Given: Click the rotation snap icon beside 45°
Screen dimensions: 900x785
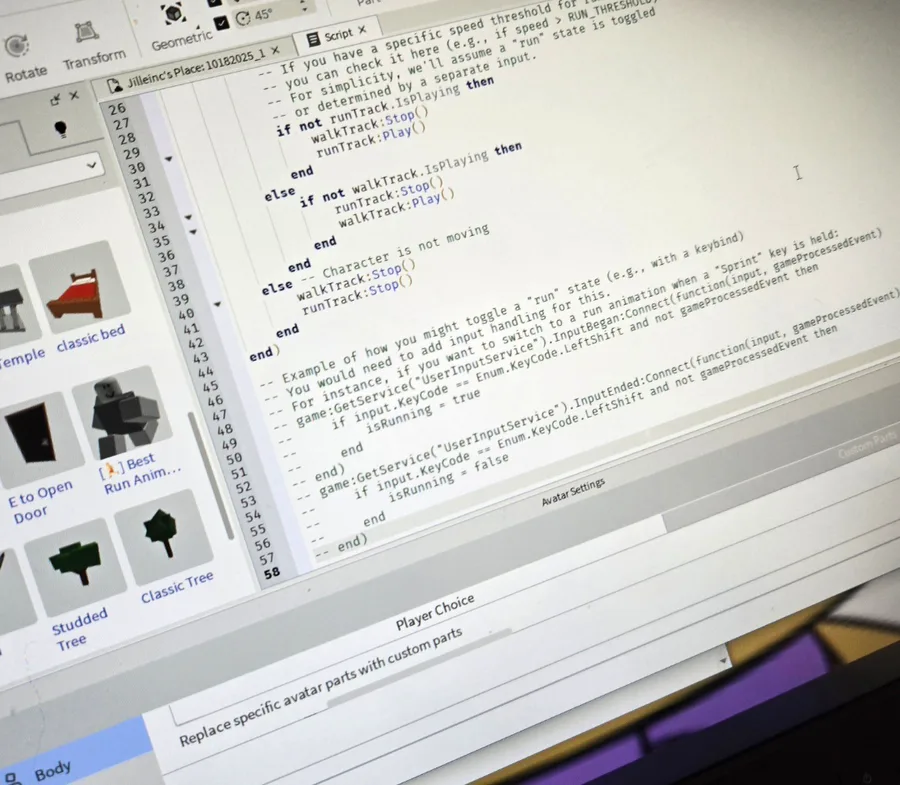Looking at the screenshot, I should point(243,18).
